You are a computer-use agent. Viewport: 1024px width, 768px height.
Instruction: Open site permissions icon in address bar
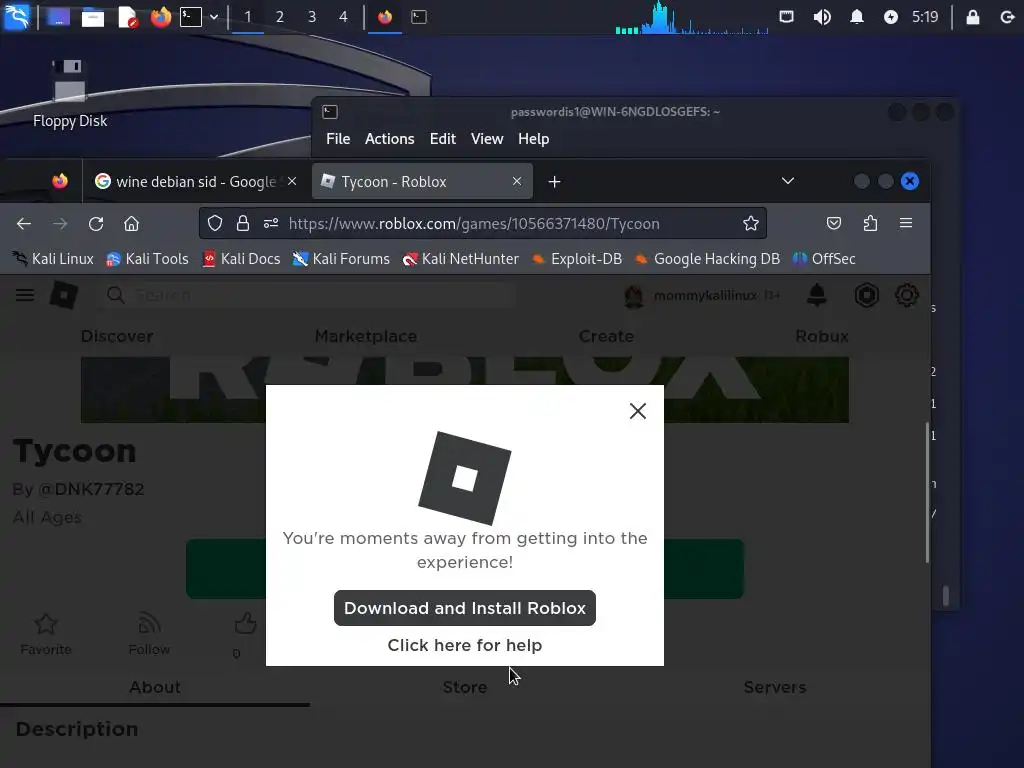(271, 224)
